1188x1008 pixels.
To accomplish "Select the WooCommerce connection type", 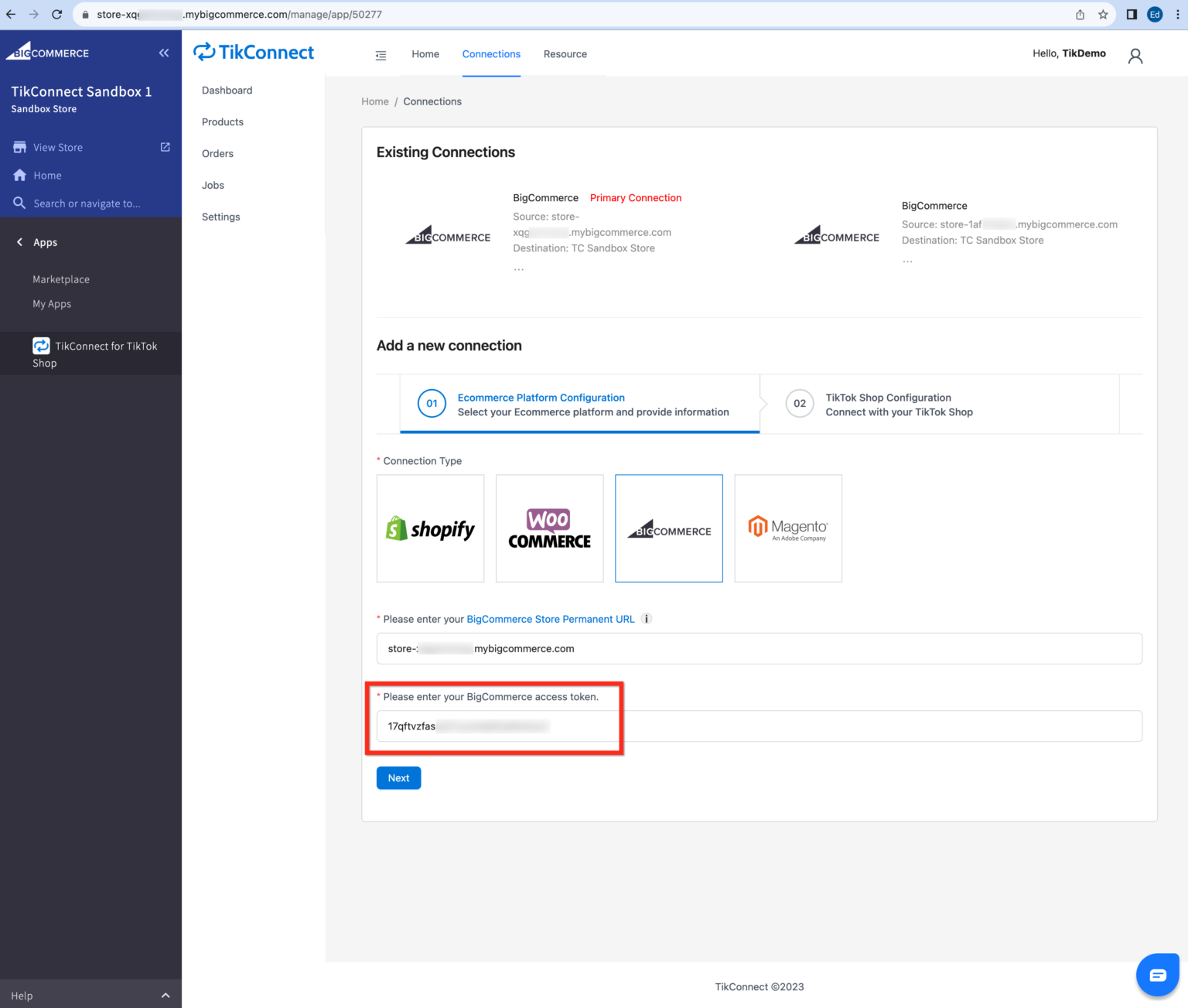I will click(x=549, y=528).
